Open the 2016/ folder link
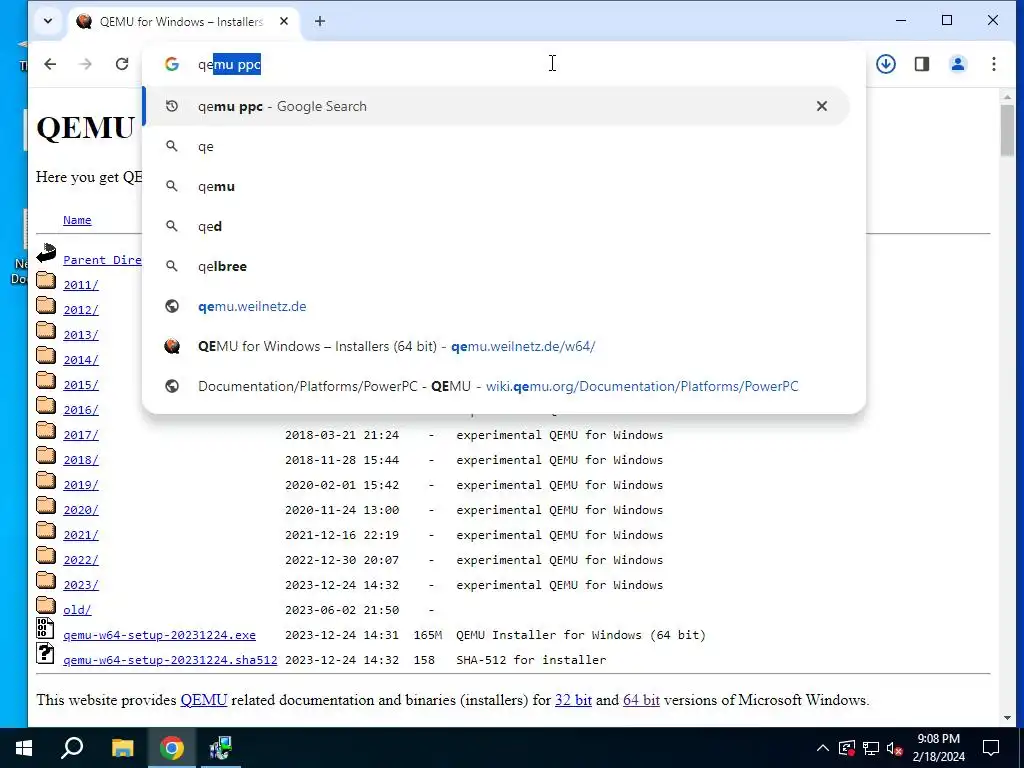The image size is (1024, 768). click(x=81, y=409)
